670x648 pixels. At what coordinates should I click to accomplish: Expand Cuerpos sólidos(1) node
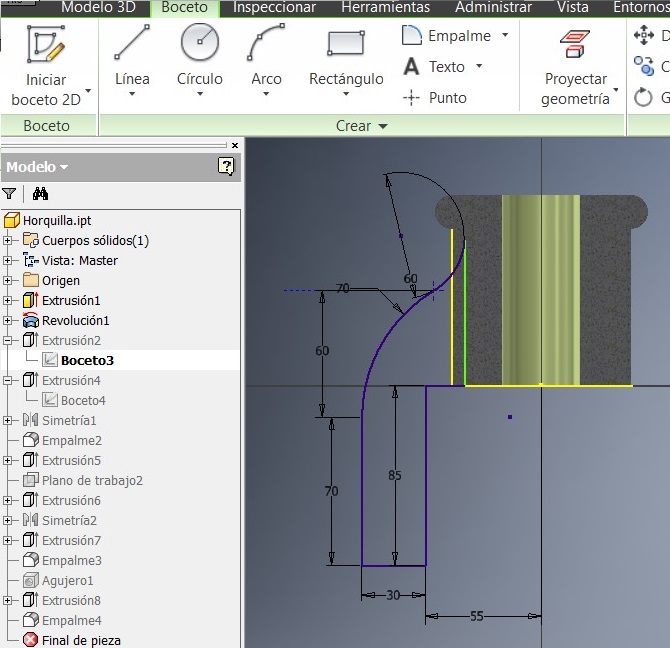[7, 240]
